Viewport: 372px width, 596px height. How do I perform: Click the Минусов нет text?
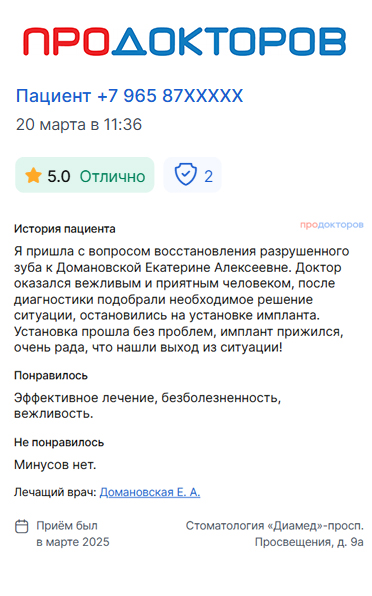click(x=55, y=464)
